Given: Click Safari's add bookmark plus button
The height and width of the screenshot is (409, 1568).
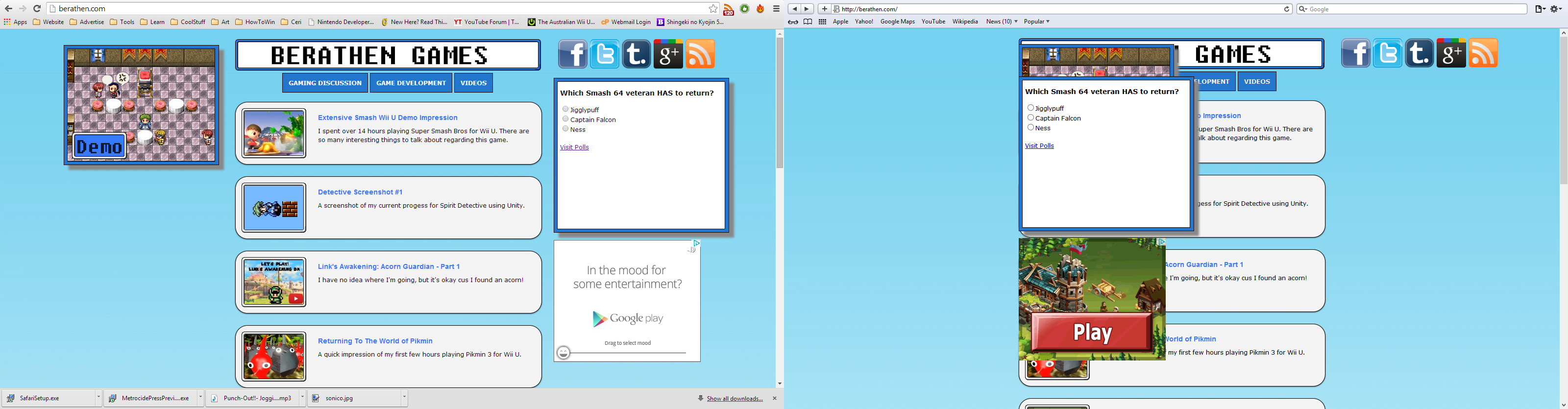Looking at the screenshot, I should coord(824,9).
